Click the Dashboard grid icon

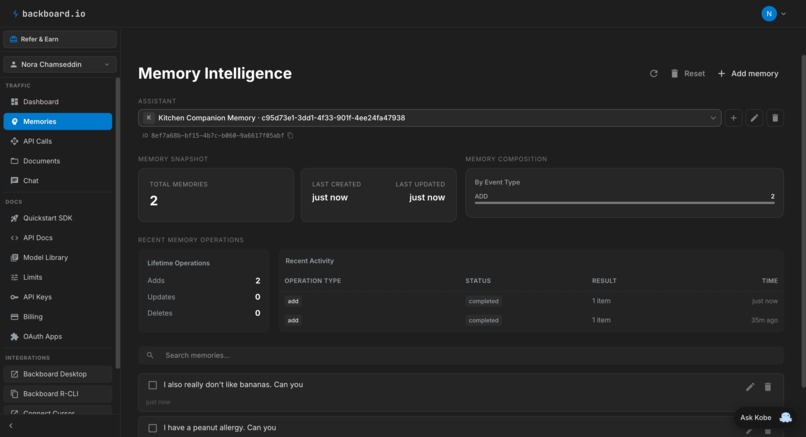click(x=14, y=102)
